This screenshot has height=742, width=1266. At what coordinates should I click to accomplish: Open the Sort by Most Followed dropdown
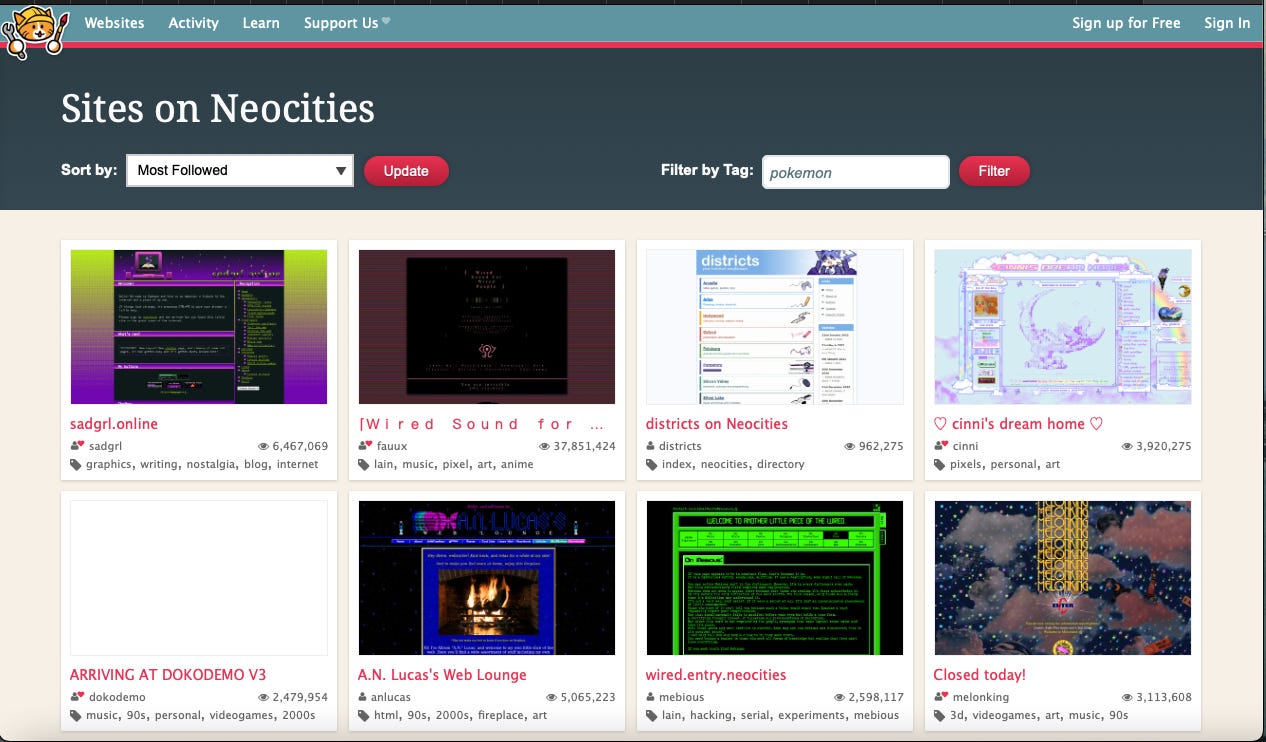[240, 170]
